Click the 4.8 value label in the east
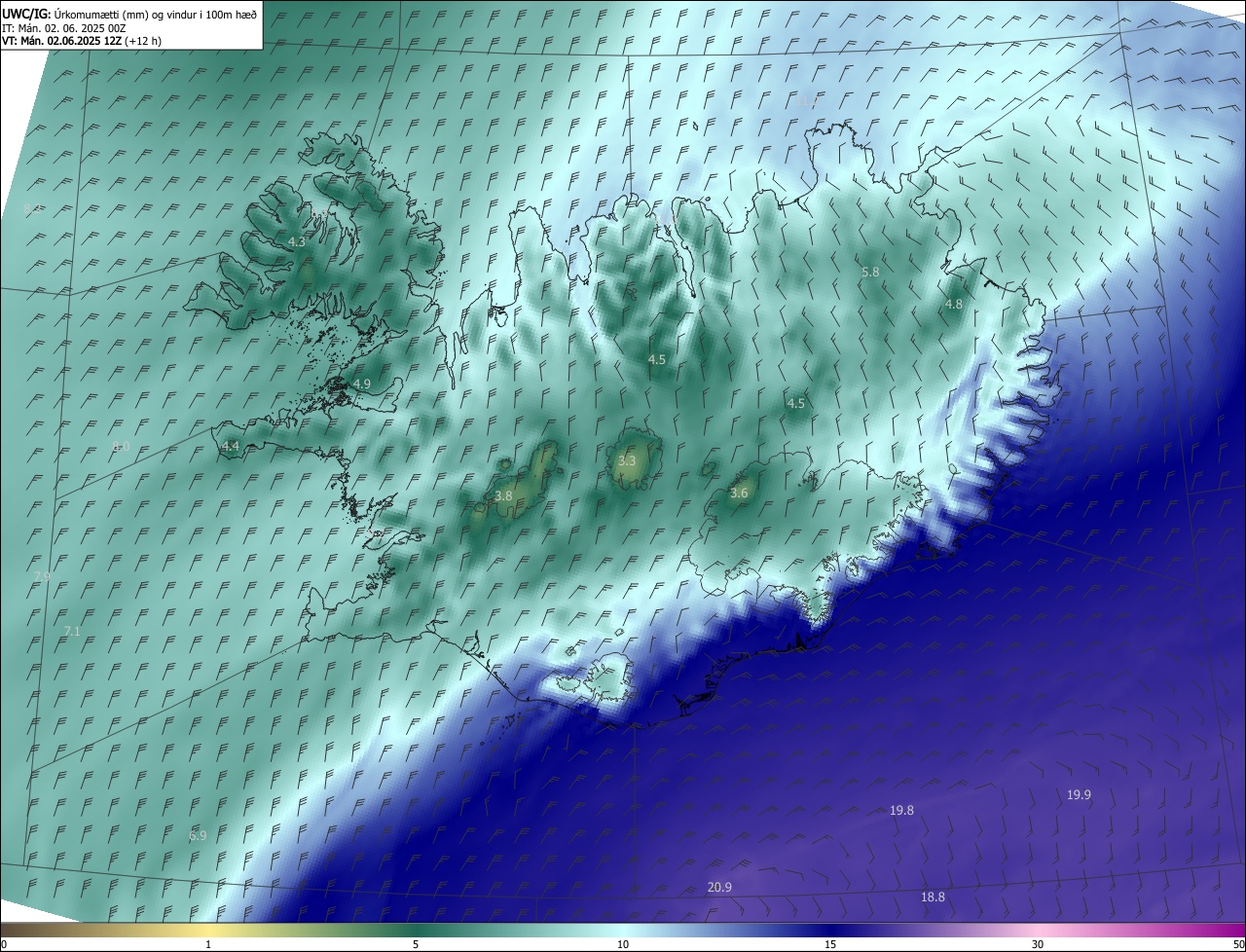Viewport: 1246px width, 952px height. click(x=954, y=305)
